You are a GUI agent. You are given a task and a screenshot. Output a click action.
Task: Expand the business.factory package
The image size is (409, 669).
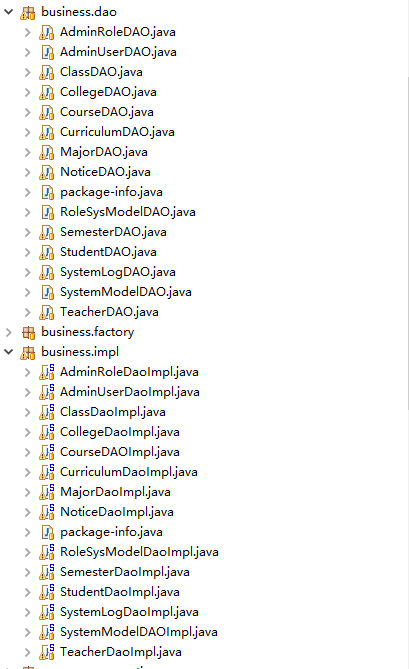(9, 332)
